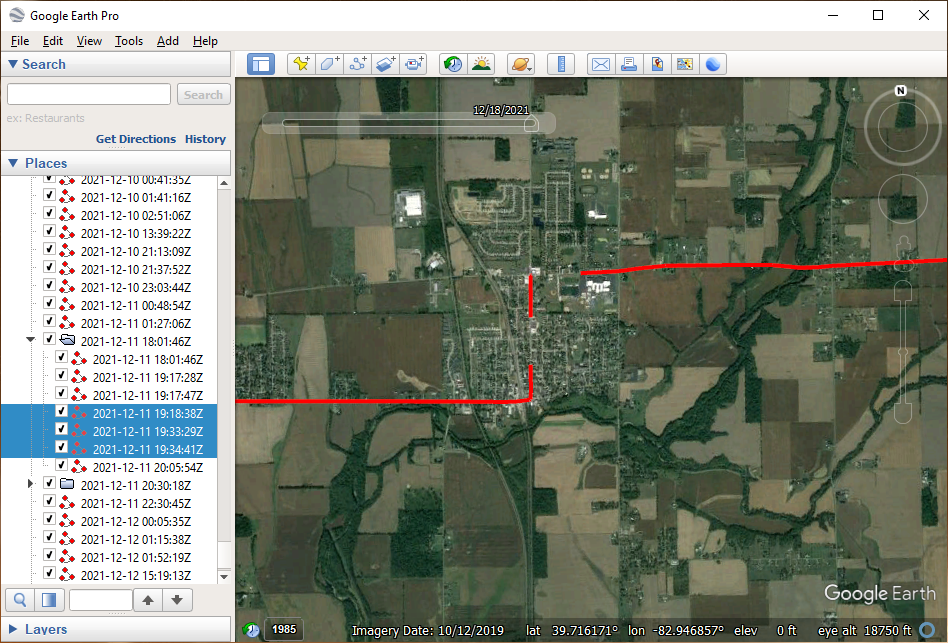Show historical imagery clock icon in toolbar
This screenshot has width=948, height=643.
(453, 64)
